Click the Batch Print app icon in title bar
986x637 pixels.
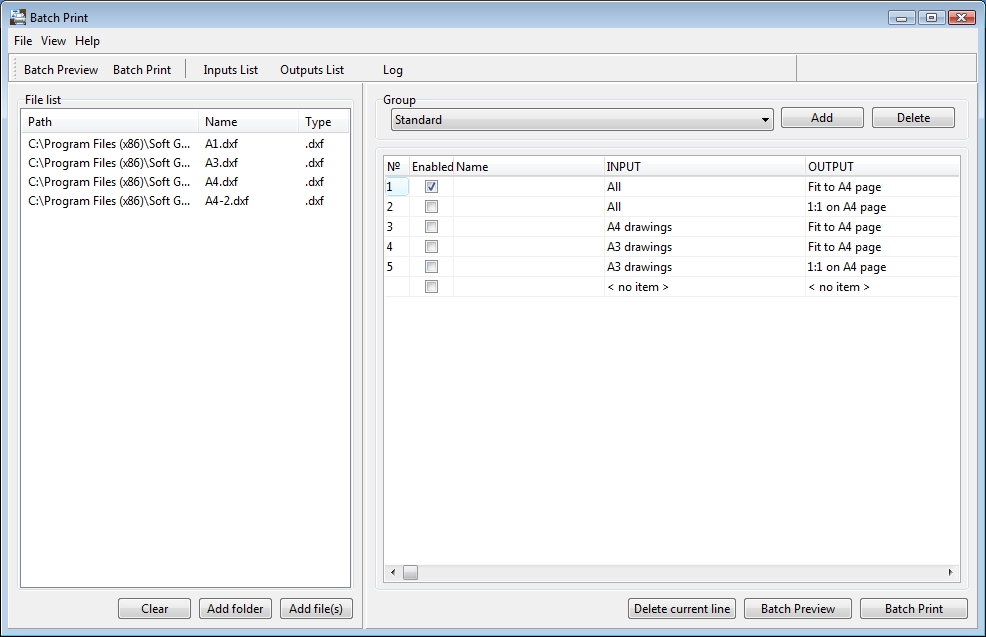(x=18, y=17)
